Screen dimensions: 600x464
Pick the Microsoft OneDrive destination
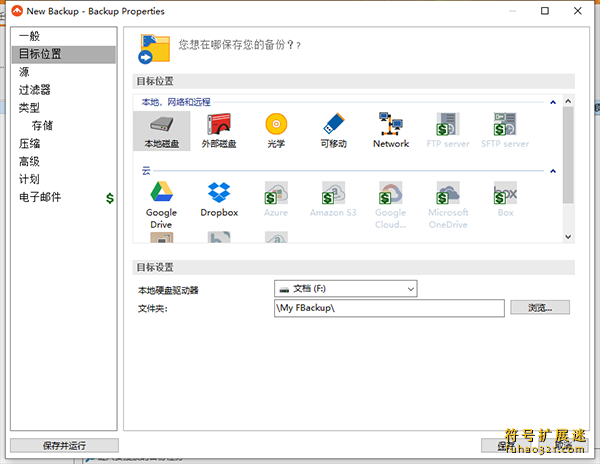pyautogui.click(x=448, y=205)
